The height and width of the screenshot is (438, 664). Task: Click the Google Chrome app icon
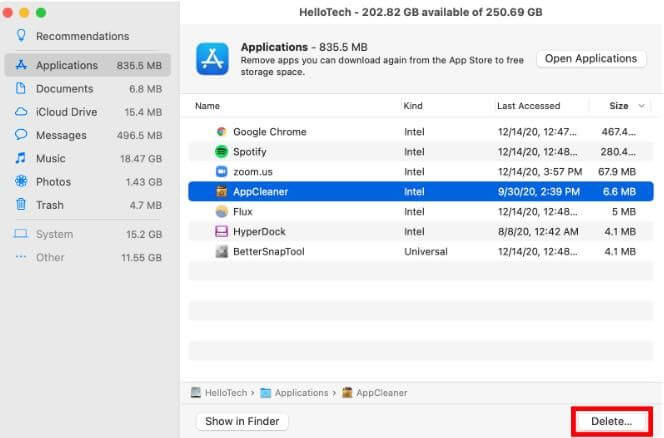point(222,132)
